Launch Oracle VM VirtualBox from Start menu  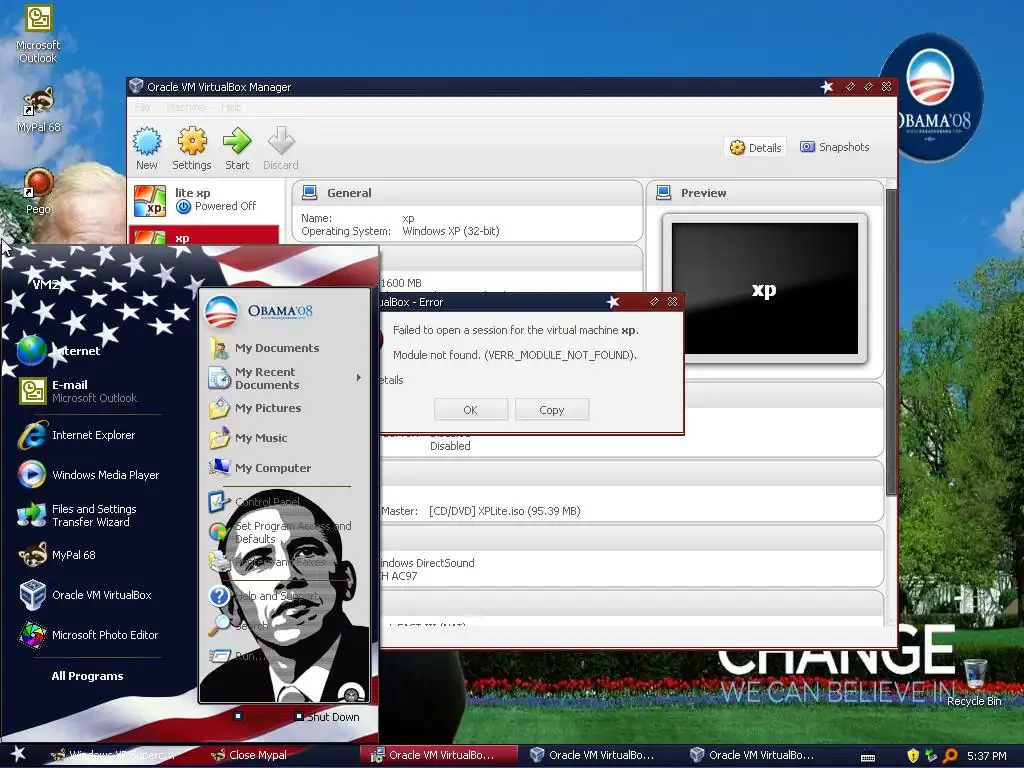point(86,595)
